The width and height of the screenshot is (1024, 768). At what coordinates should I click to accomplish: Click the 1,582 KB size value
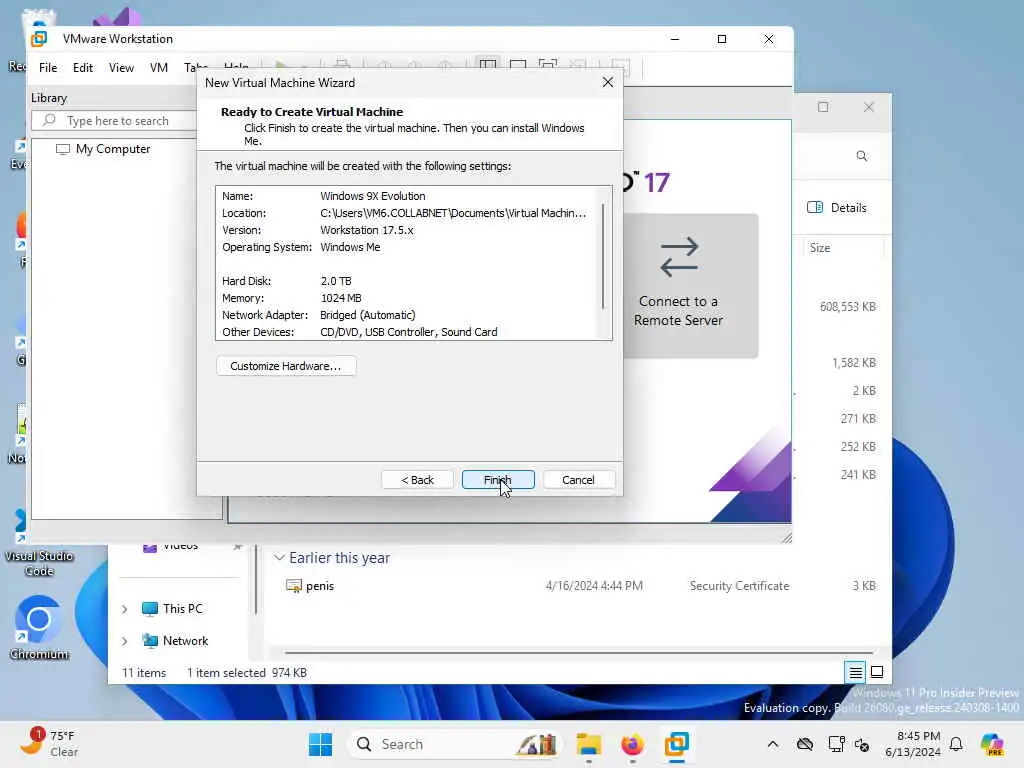point(854,363)
